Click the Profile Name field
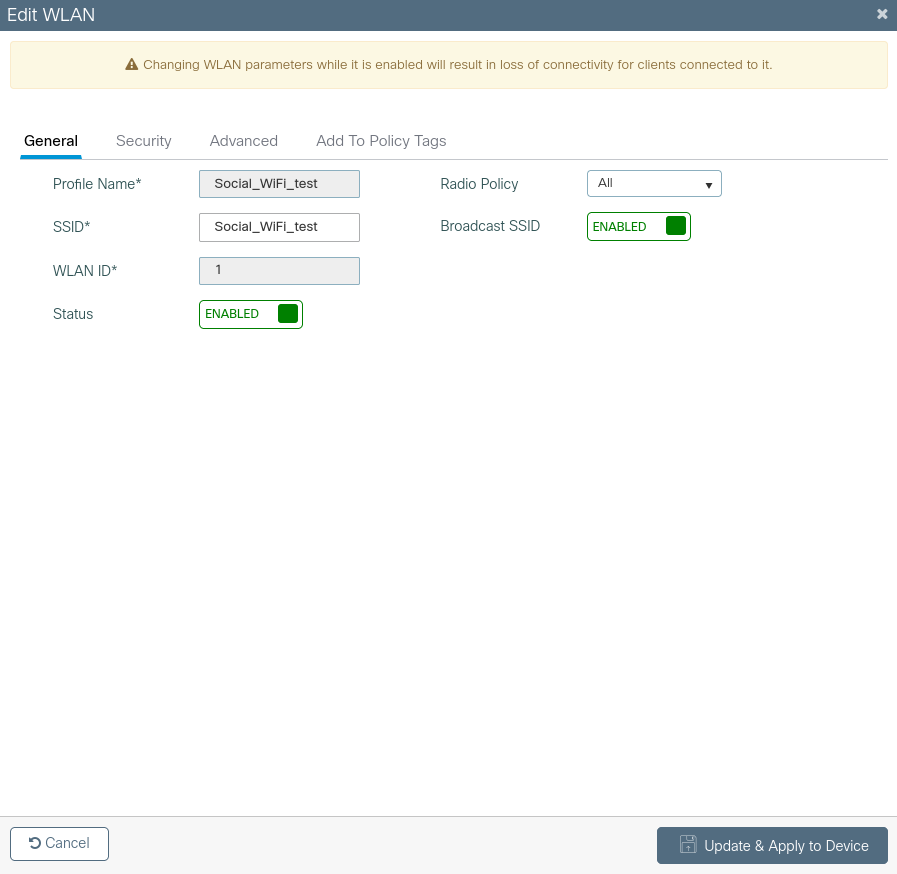The height and width of the screenshot is (874, 897). 279,184
